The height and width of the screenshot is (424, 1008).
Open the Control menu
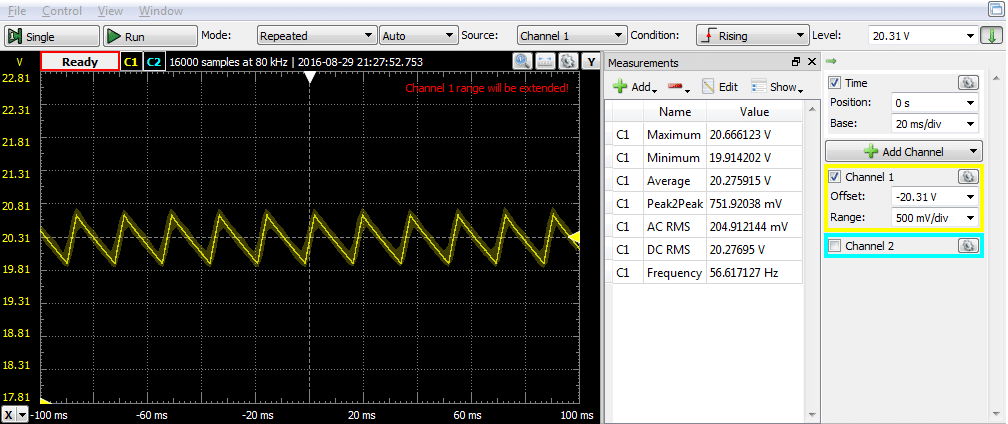[62, 11]
